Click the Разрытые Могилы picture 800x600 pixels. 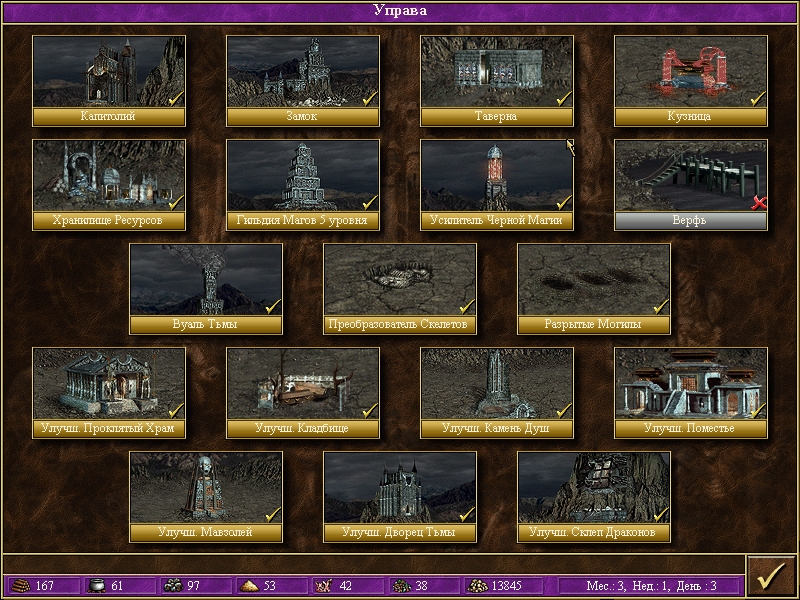pyautogui.click(x=594, y=280)
